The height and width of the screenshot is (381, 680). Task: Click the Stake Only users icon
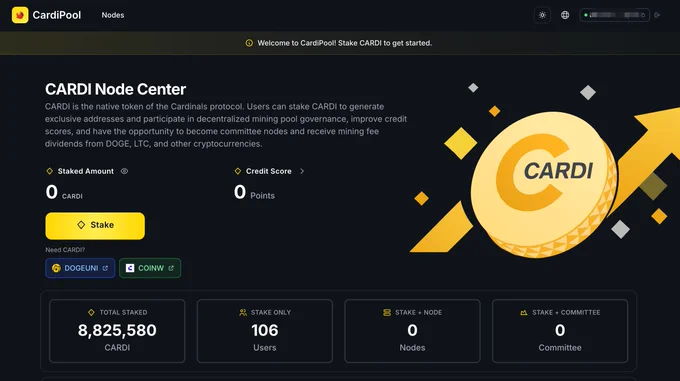[x=243, y=313]
